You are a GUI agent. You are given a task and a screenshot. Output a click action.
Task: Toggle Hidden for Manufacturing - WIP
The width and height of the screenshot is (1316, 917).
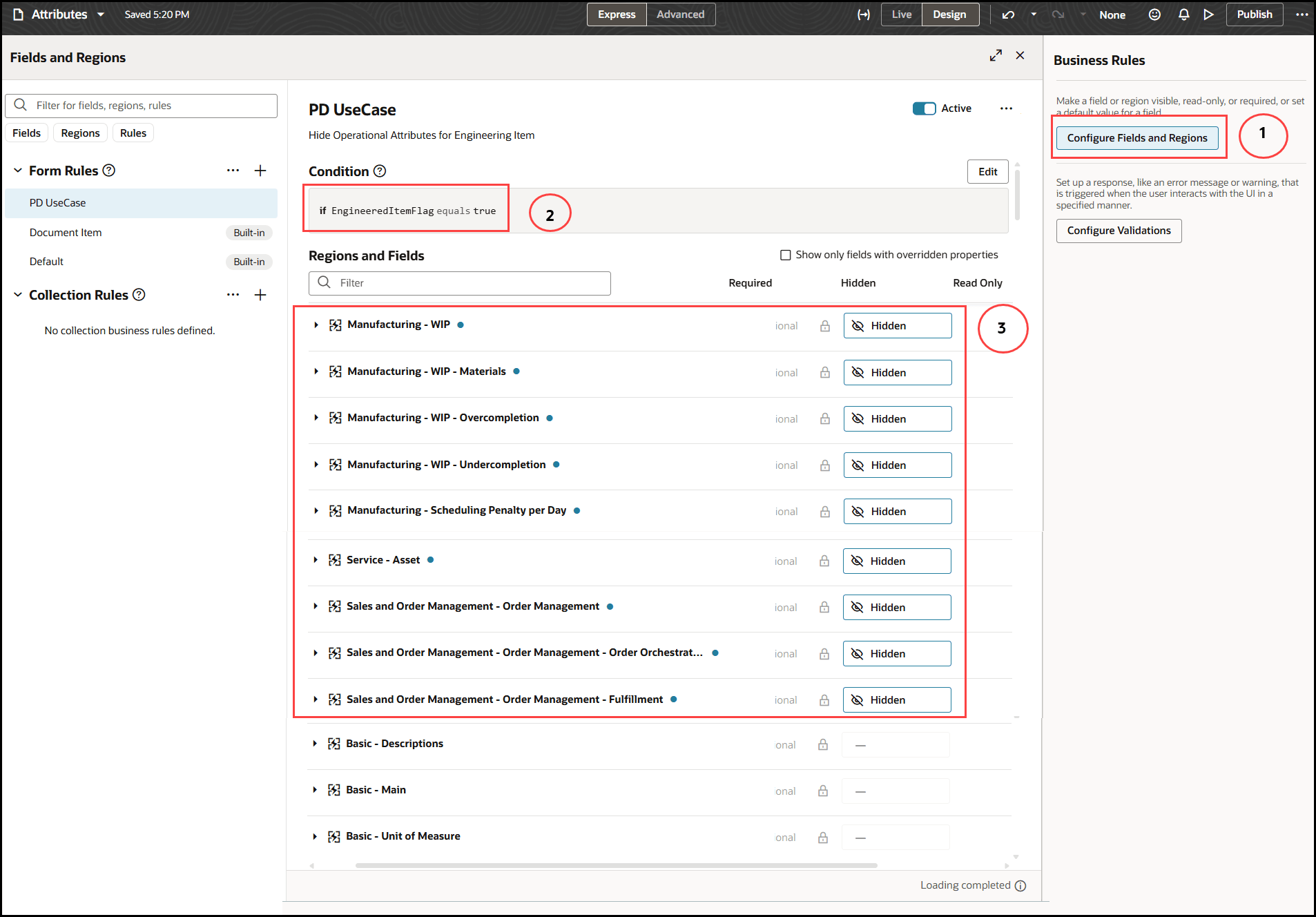(898, 326)
